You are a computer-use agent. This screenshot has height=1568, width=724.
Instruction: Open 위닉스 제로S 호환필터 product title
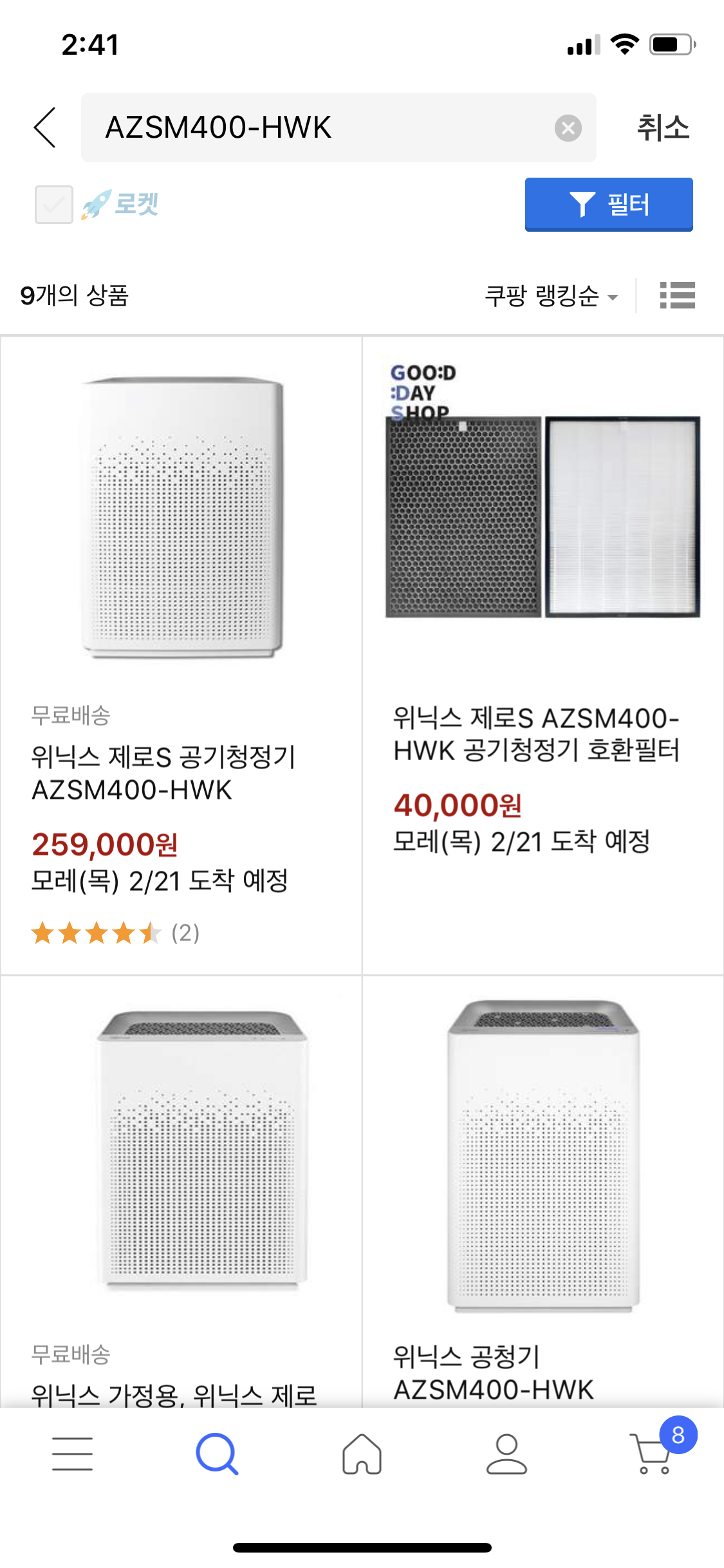537,734
